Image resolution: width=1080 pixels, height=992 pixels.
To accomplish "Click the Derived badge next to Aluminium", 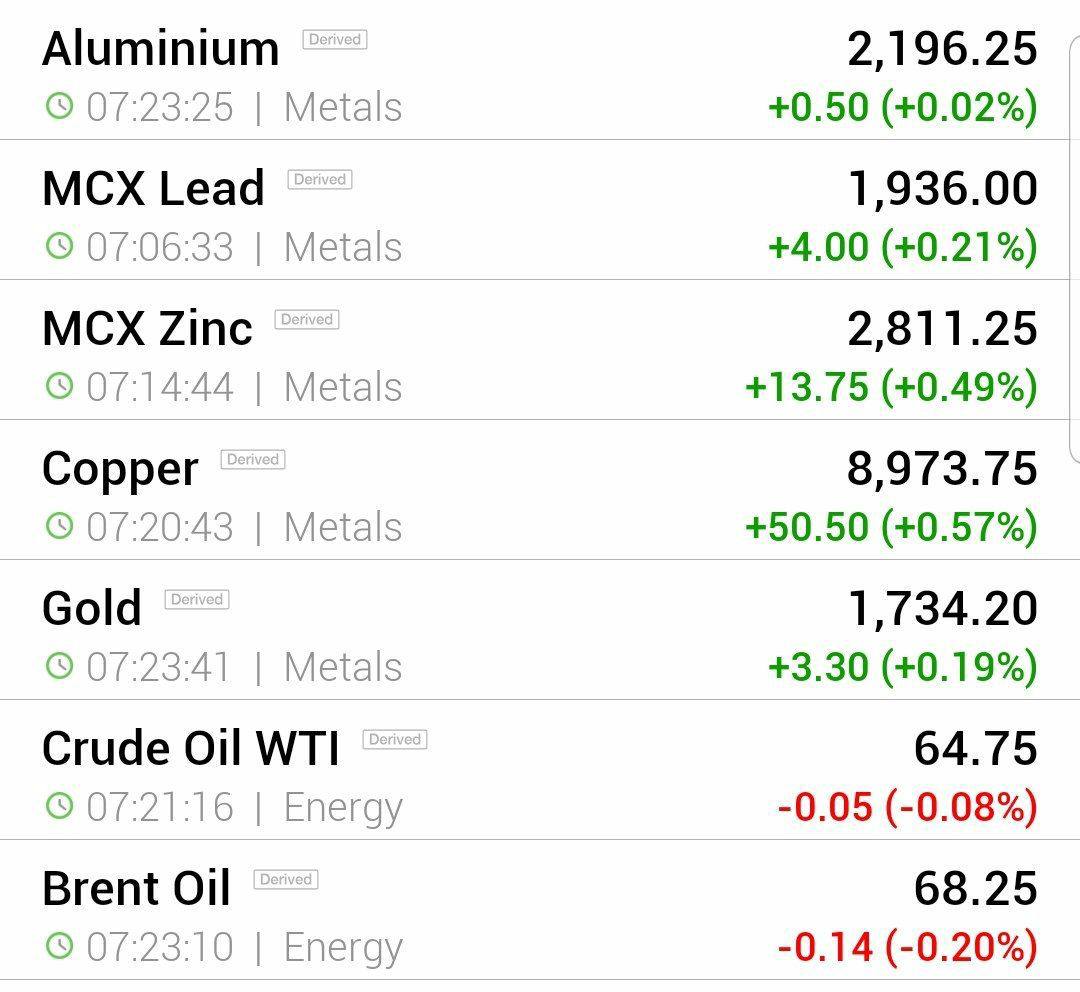I will [x=335, y=39].
